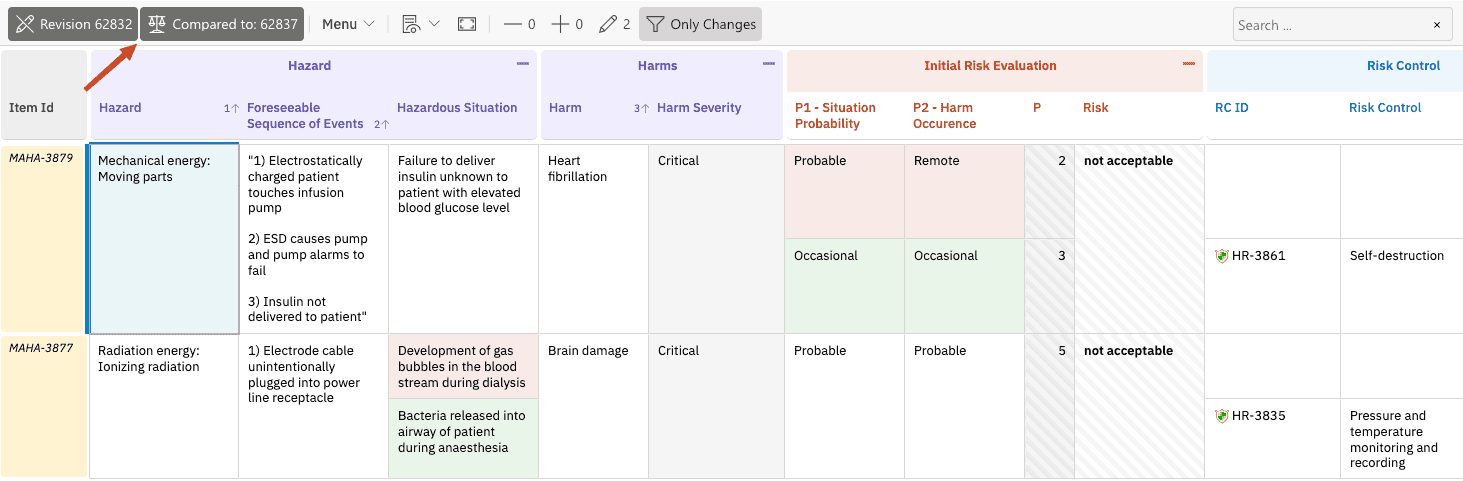Collapse the Hazard column group
The image size is (1463, 481).
[523, 64]
